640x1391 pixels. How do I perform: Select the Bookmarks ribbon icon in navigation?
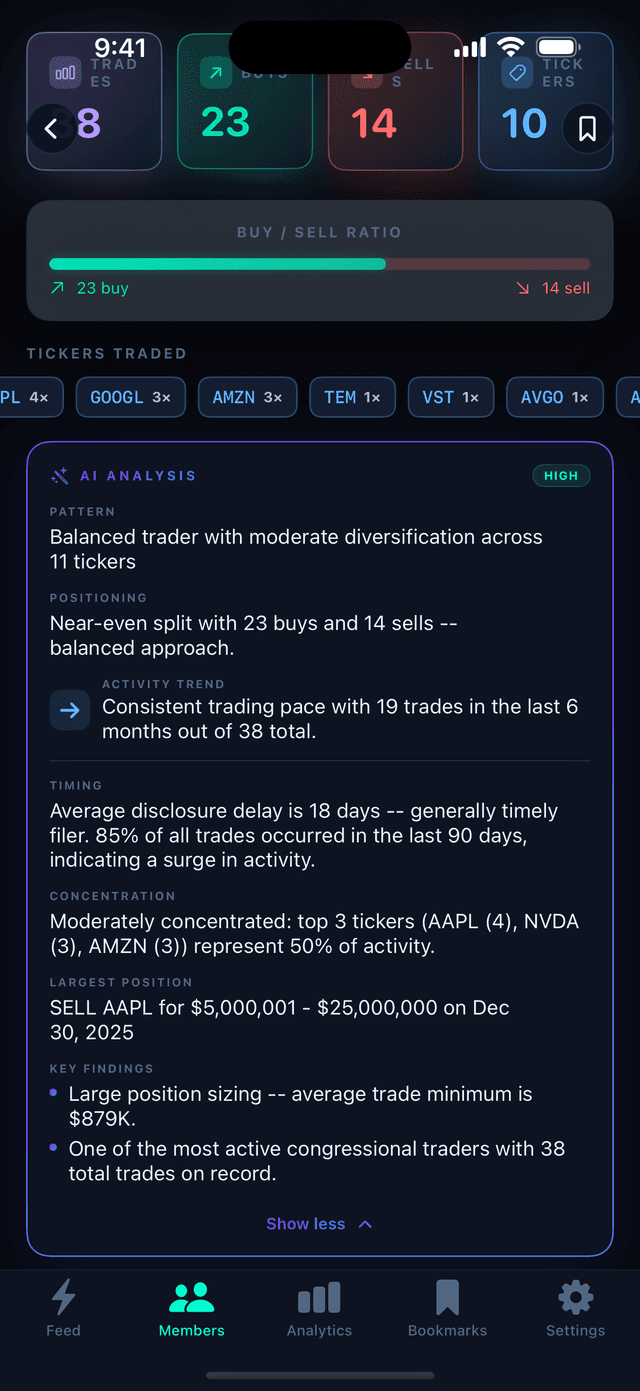pos(447,1297)
